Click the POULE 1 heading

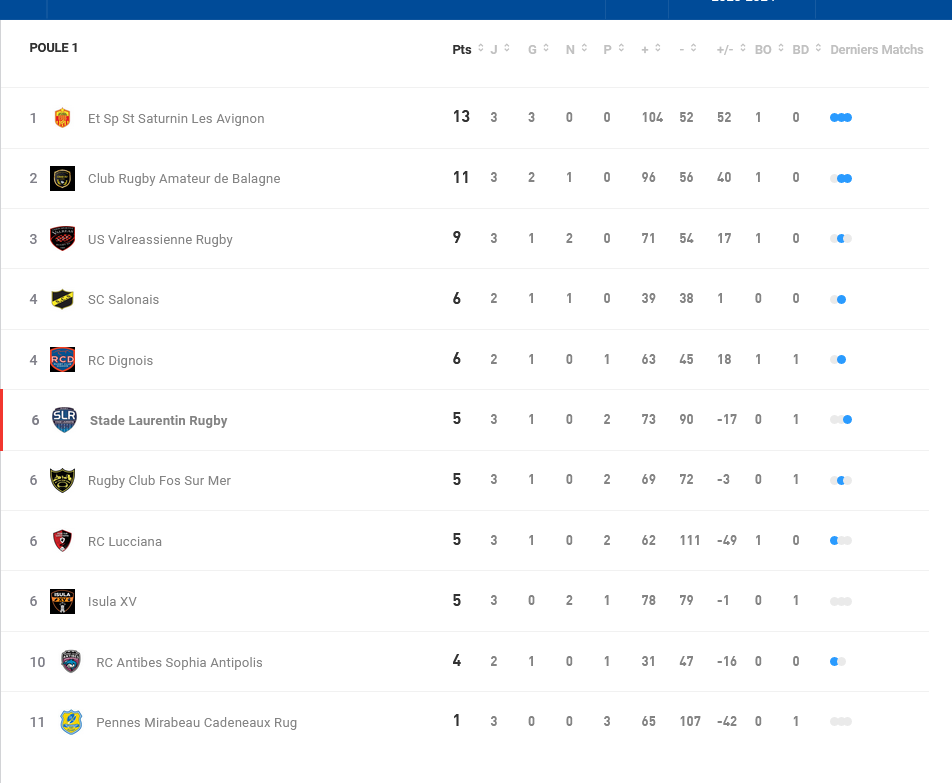[54, 48]
